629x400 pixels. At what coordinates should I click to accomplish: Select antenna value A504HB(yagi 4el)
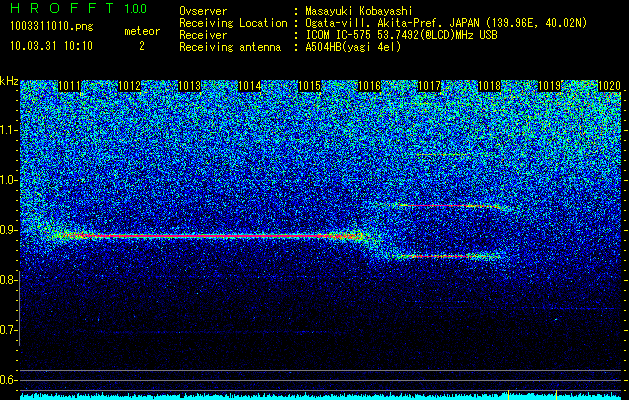[x=353, y=47]
